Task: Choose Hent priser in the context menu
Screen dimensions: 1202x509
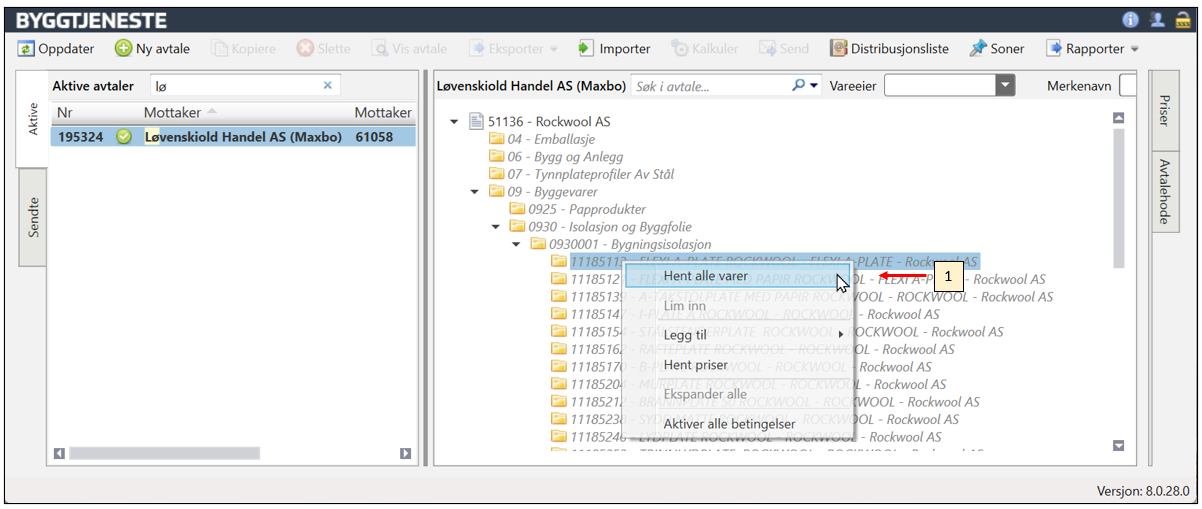Action: [695, 365]
